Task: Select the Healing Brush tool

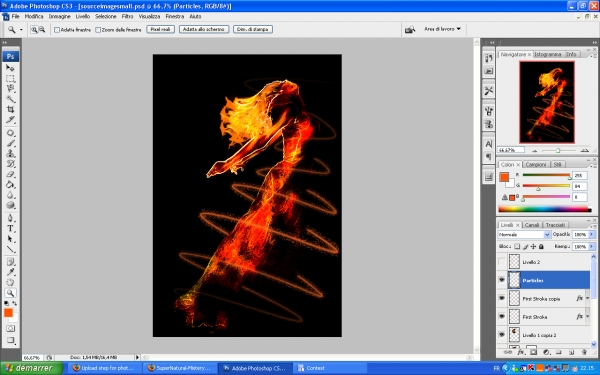Action: (x=10, y=133)
